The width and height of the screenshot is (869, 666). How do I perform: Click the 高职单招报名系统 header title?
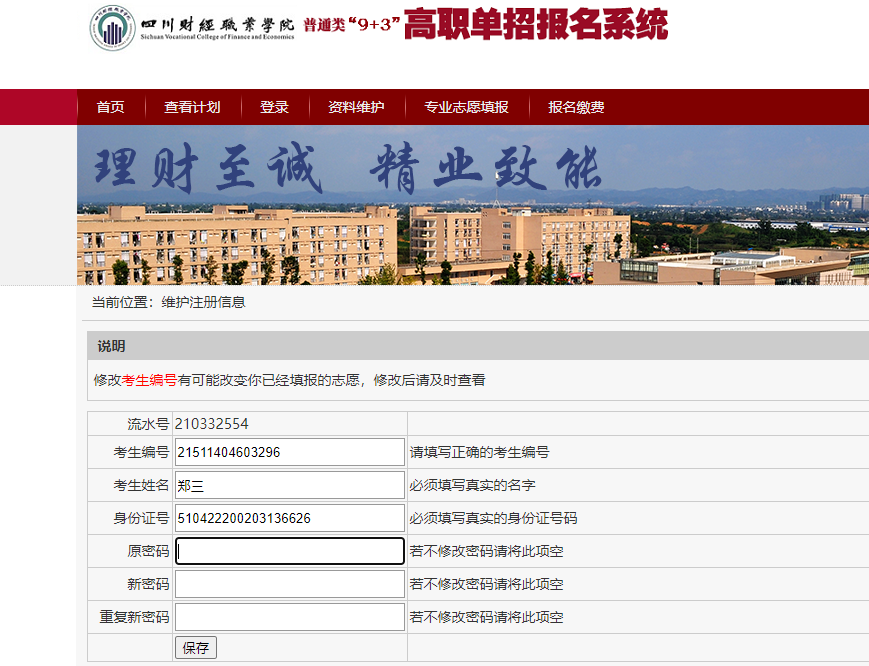[535, 26]
